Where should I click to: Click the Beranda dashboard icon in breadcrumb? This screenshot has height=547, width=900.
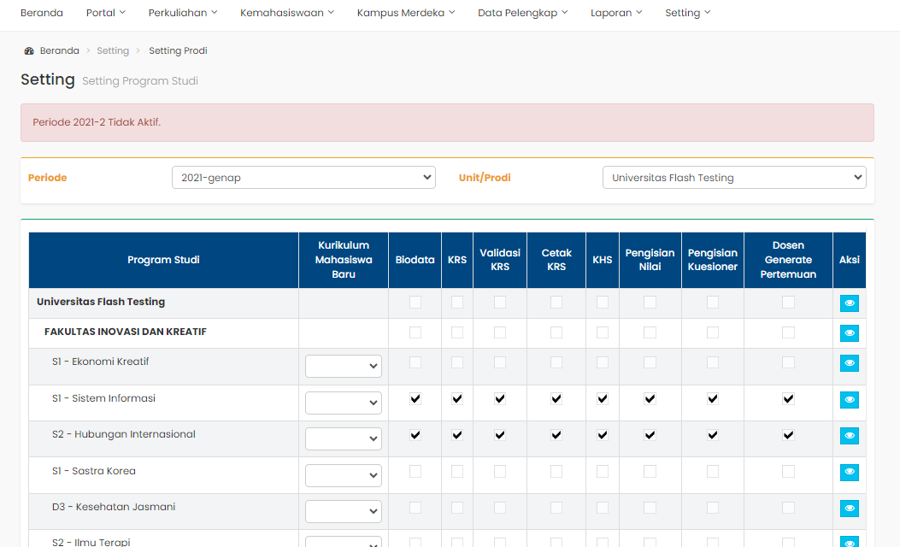[x=29, y=51]
